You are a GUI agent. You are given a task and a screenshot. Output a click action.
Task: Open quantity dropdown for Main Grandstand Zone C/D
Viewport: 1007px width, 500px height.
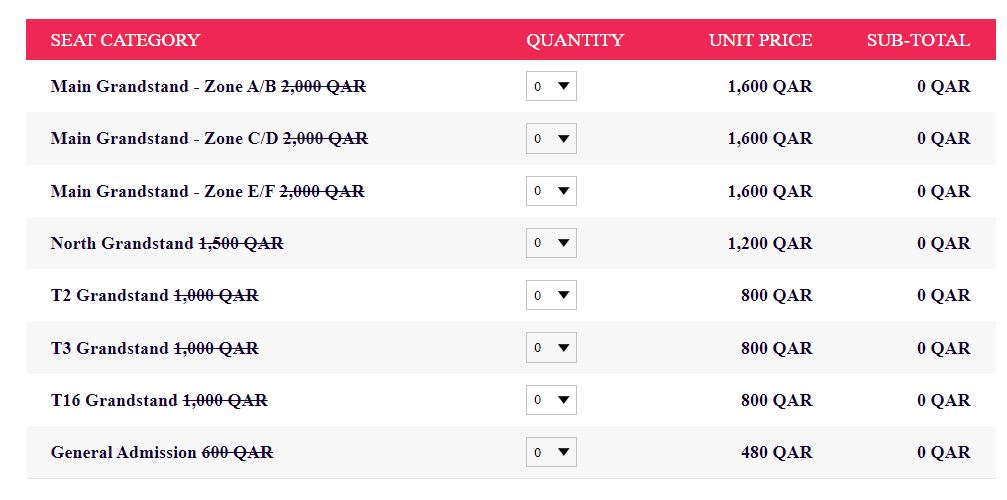[551, 139]
